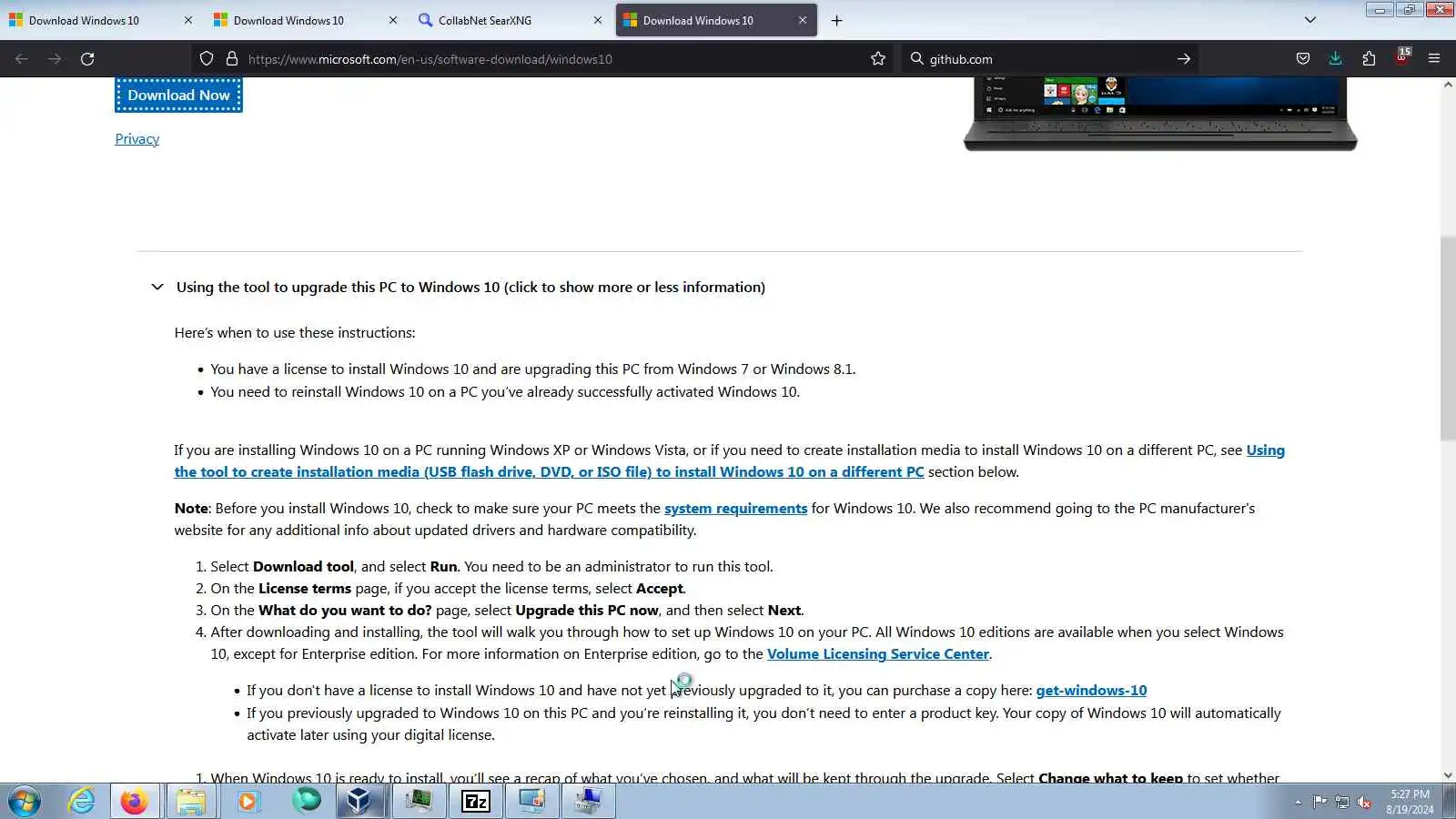Click the Download Now button
Screen dimensions: 1456x819
pyautogui.click(x=178, y=95)
